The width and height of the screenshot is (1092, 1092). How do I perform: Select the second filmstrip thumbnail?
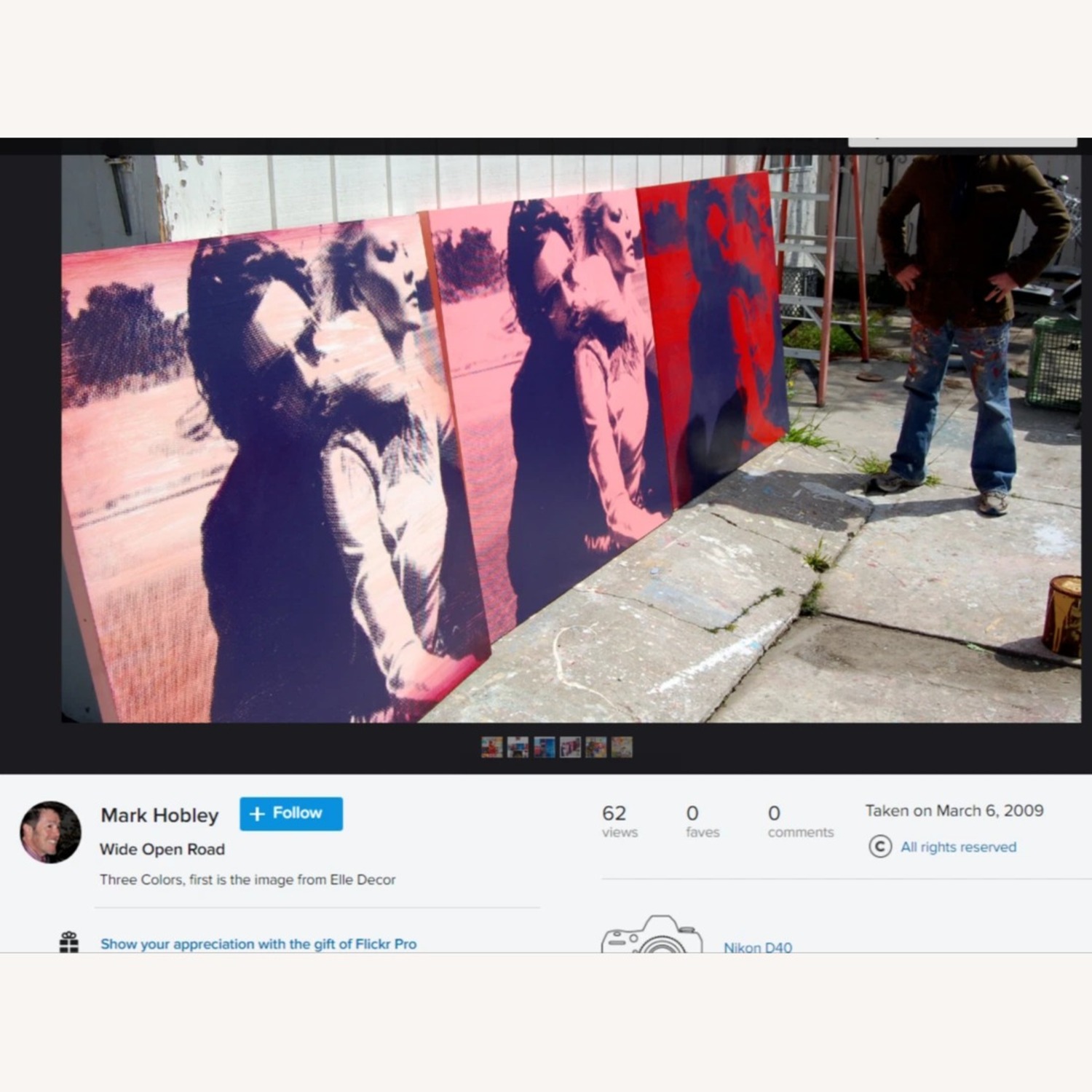518,747
